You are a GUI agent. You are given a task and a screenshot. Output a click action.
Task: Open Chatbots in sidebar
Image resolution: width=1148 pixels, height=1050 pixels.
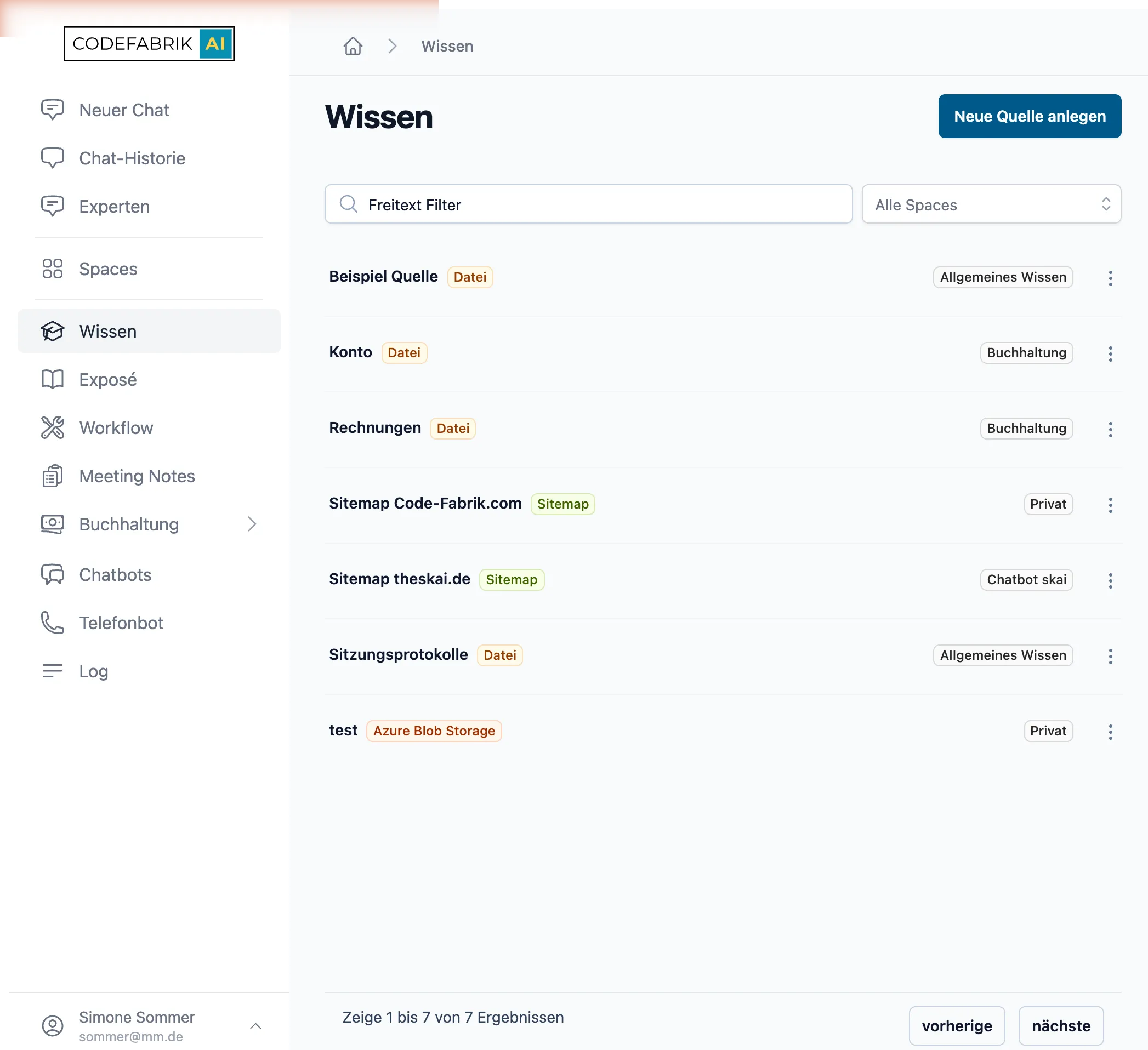149,575
